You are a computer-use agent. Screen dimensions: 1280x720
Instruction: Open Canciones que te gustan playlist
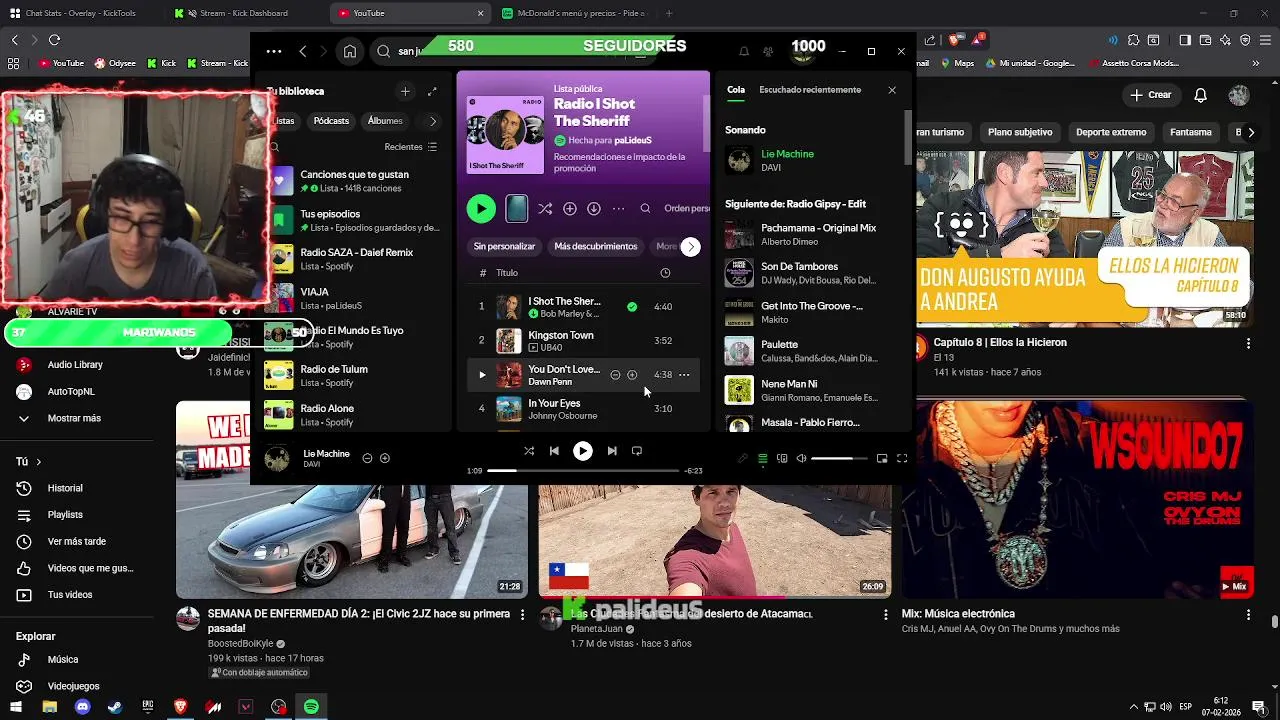[x=356, y=181]
